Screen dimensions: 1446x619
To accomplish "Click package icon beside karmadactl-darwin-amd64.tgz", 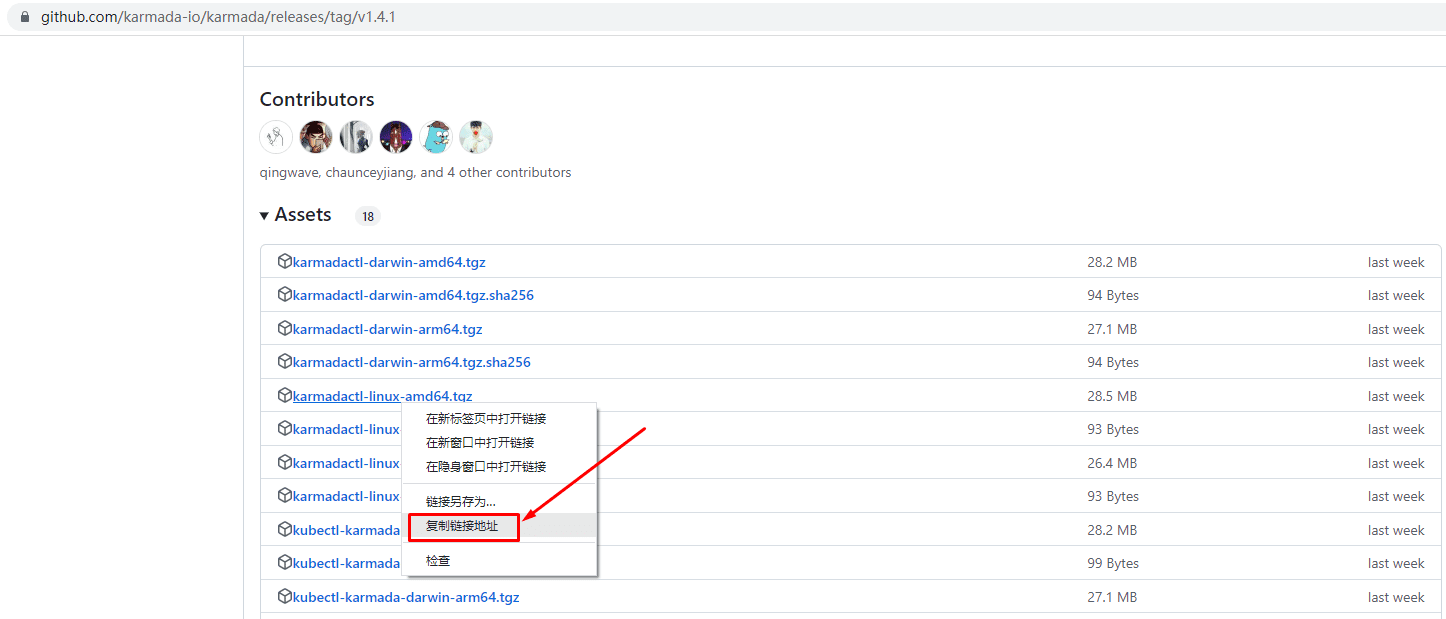I will [x=285, y=262].
